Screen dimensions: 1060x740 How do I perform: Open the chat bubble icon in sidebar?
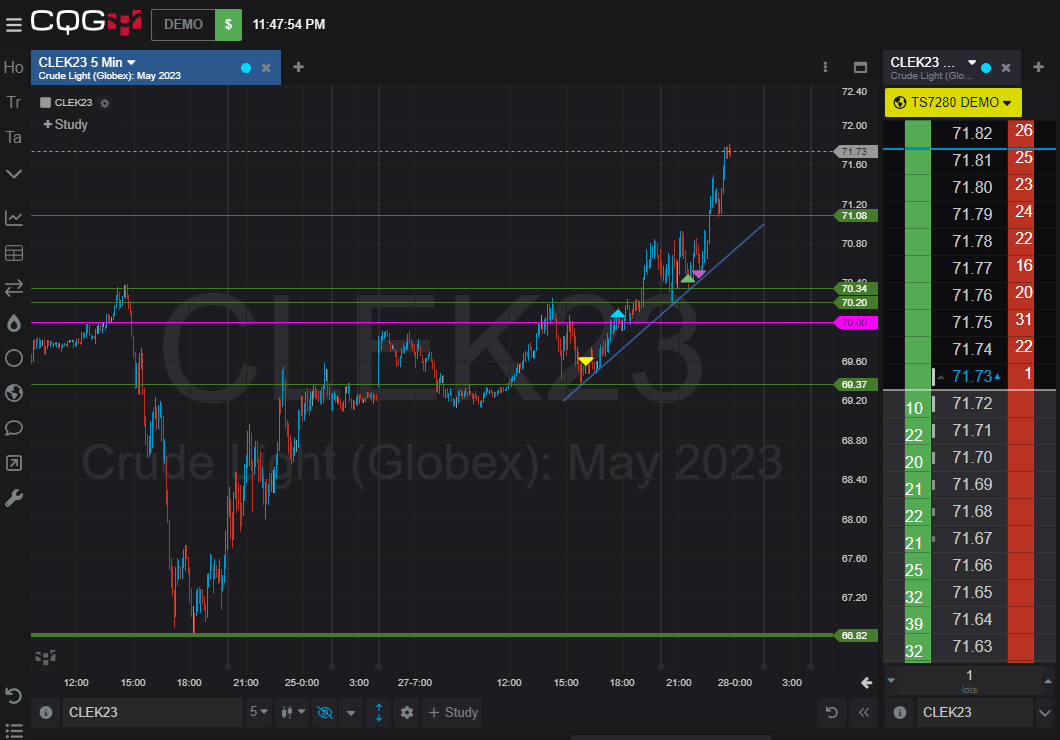click(14, 428)
